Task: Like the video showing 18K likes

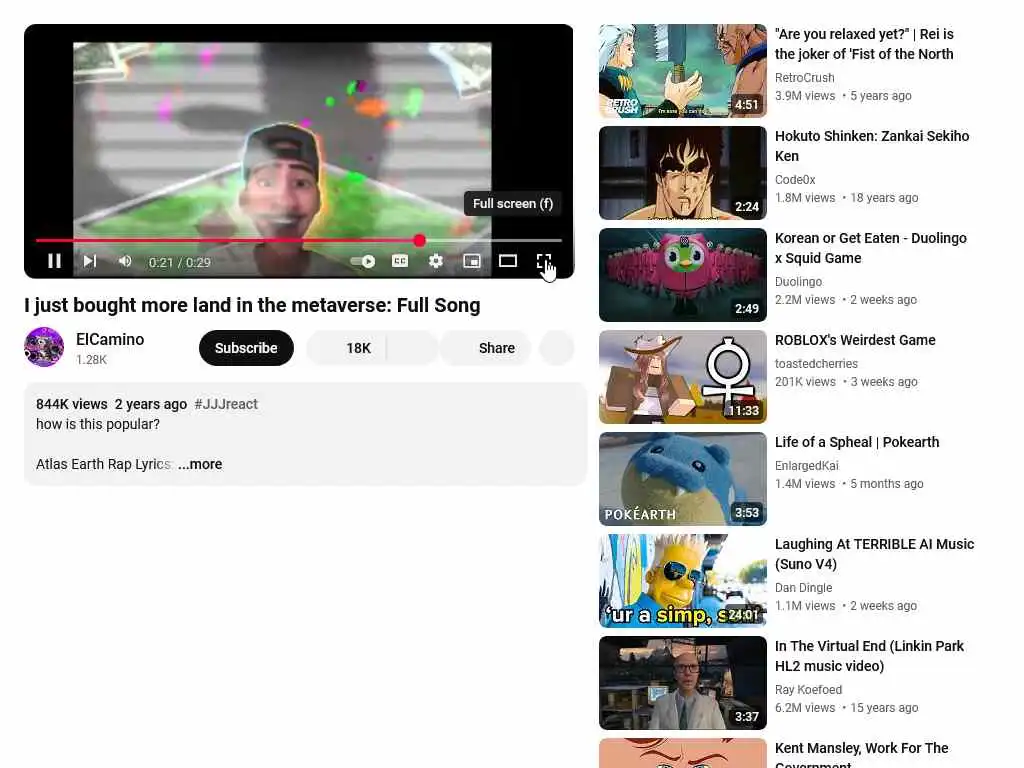Action: (x=346, y=348)
